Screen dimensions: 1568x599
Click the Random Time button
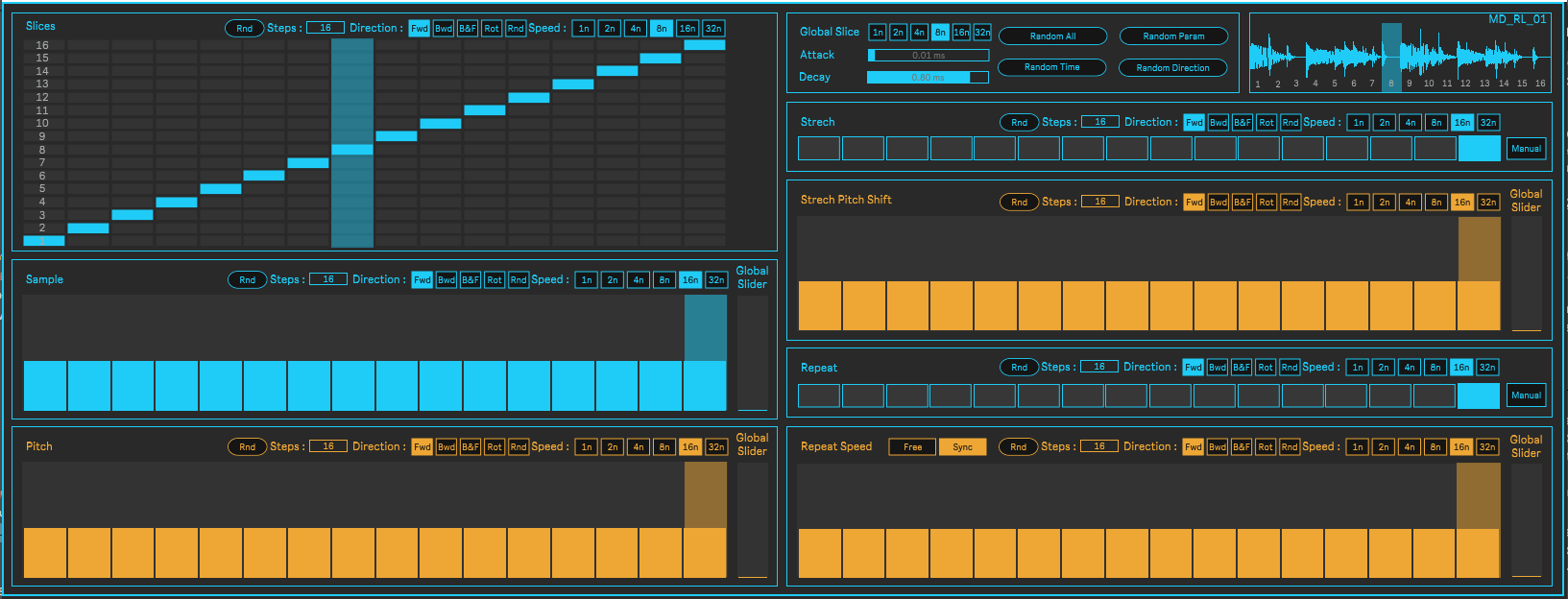pos(1051,67)
